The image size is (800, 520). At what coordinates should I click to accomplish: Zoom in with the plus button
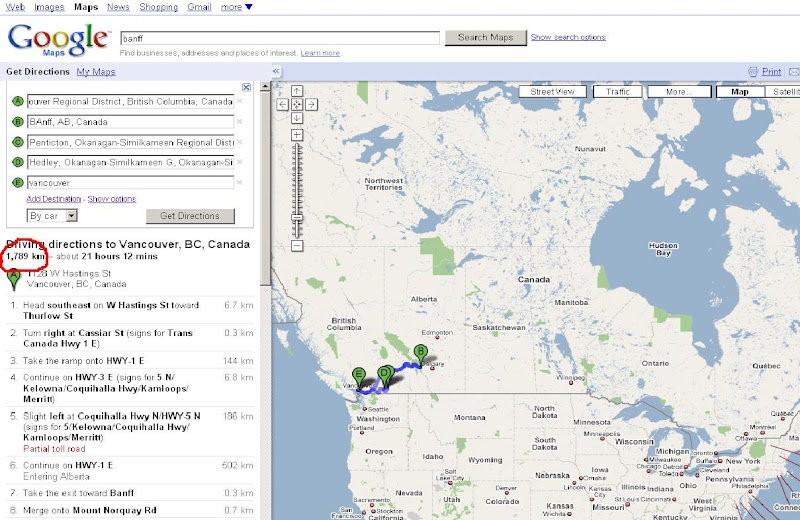[x=297, y=135]
